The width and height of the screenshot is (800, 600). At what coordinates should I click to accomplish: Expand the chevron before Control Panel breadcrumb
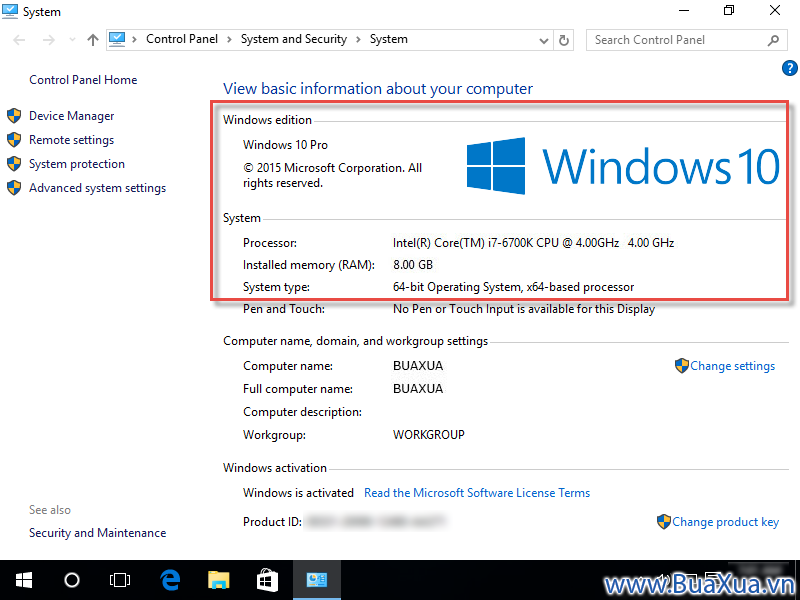(134, 39)
